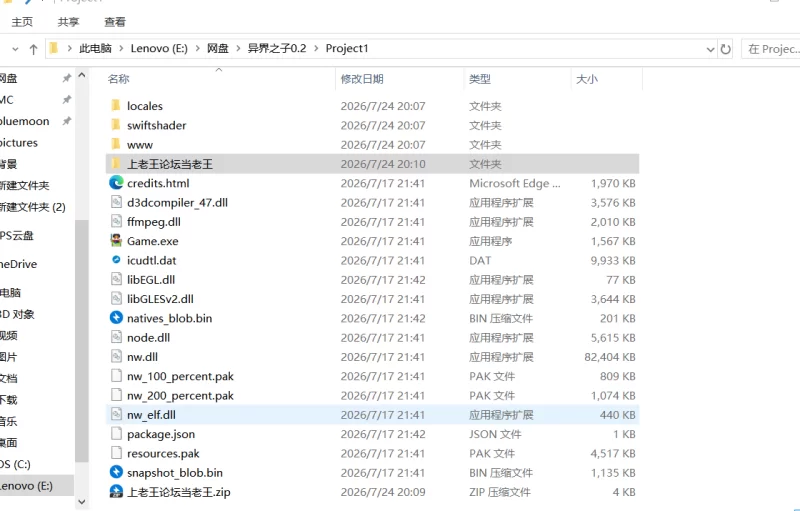Image resolution: width=800 pixels, height=511 pixels.
Task: Open 背景 in navigation pane
Action: pyautogui.click(x=9, y=164)
